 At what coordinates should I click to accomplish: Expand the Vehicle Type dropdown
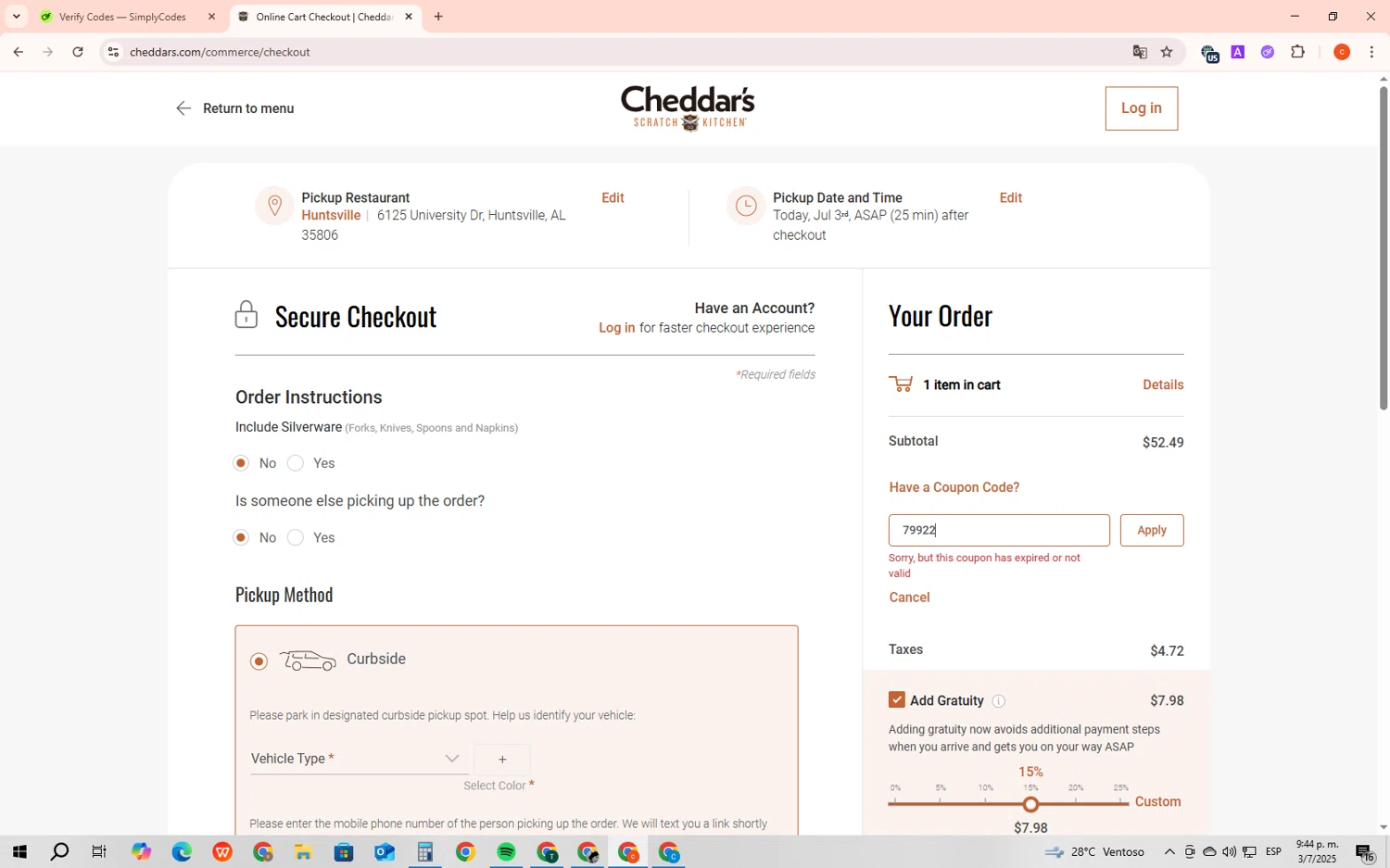pos(358,759)
